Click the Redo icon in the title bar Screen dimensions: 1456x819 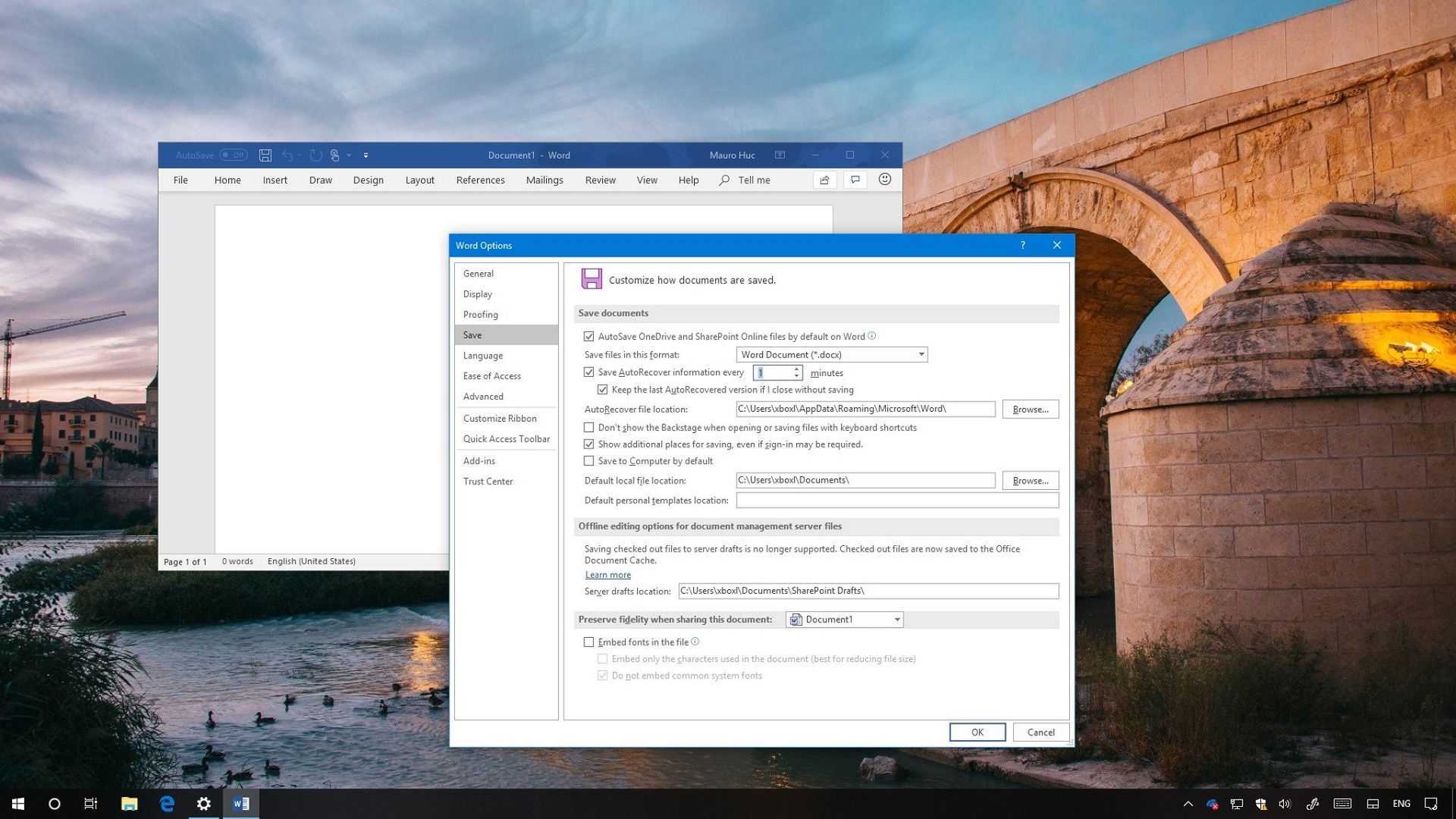[315, 155]
